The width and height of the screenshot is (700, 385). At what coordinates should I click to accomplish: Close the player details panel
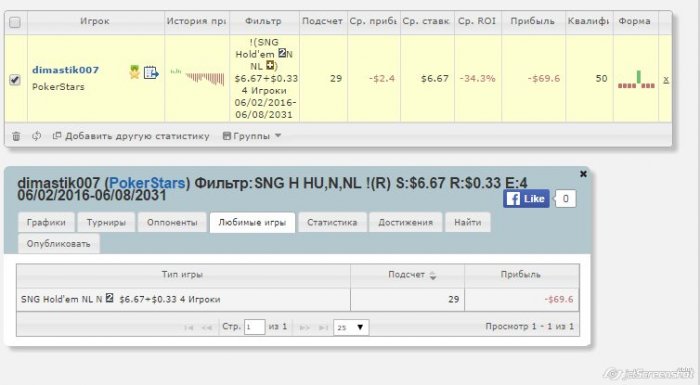click(x=583, y=174)
